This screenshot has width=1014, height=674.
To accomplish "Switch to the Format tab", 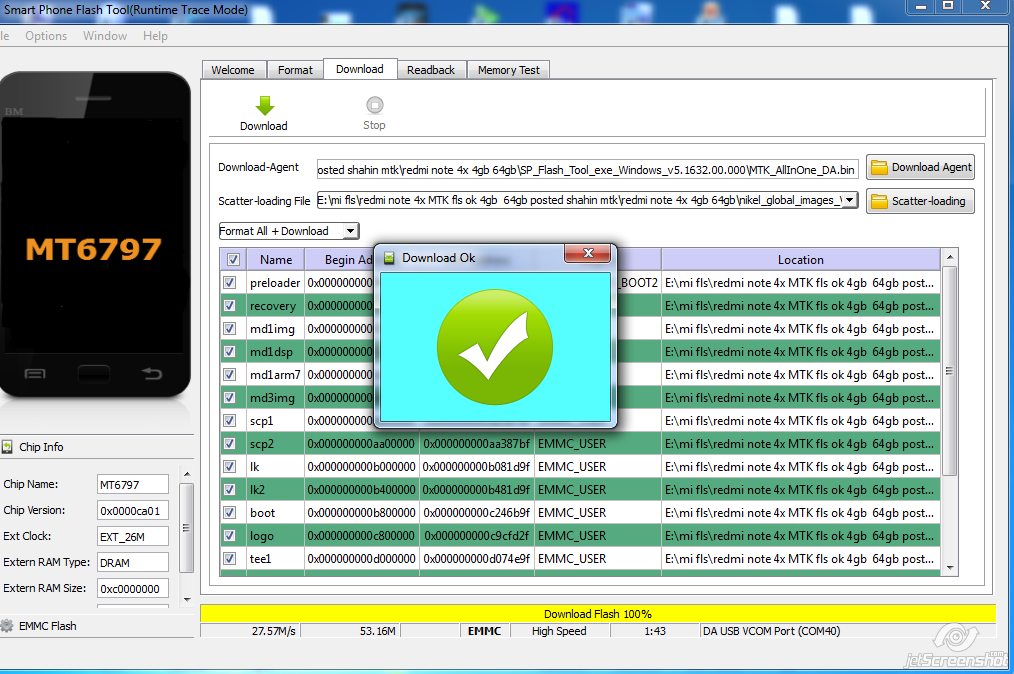I will (295, 70).
